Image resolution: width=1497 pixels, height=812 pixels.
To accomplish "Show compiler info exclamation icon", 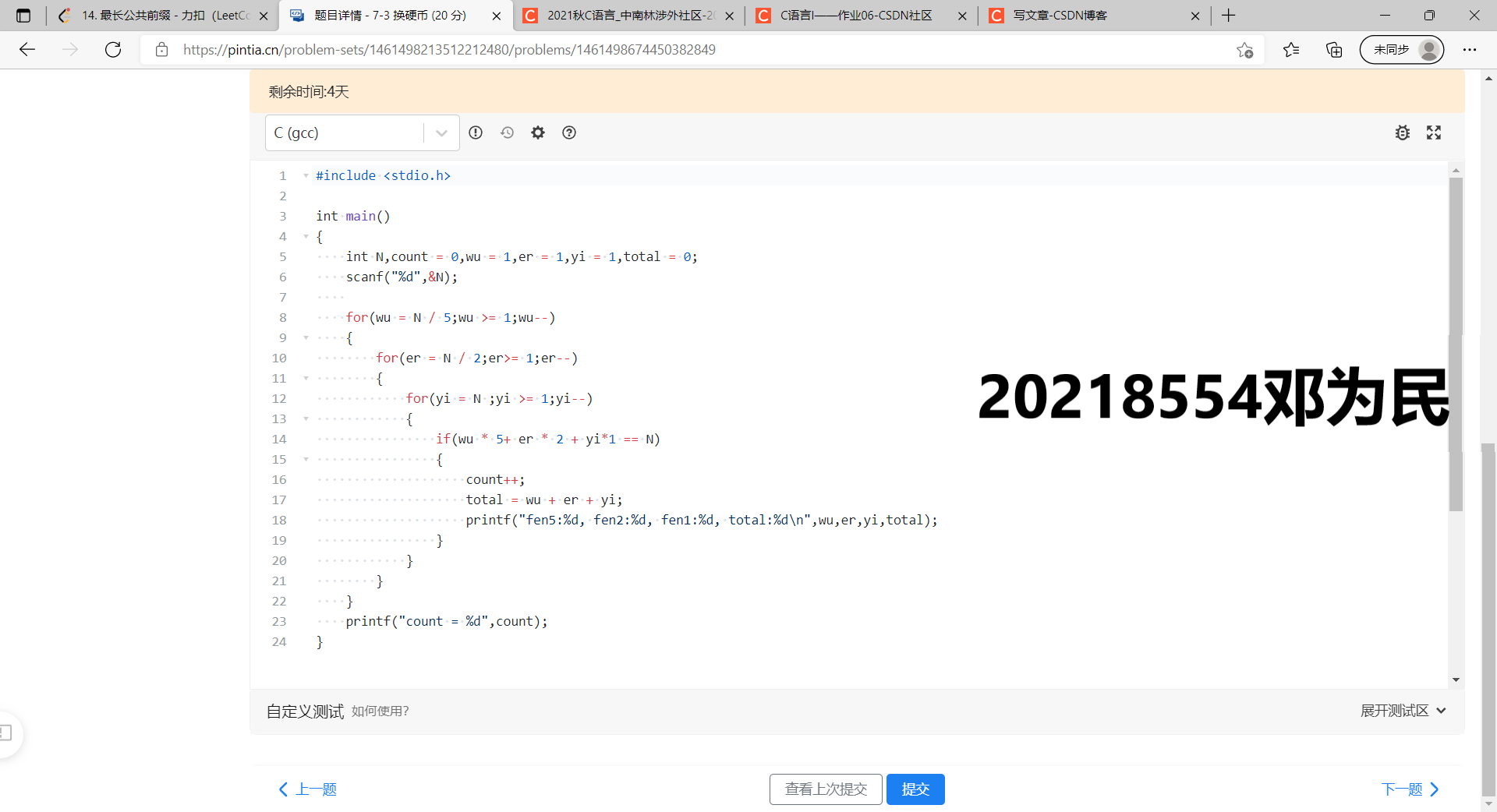I will click(x=476, y=132).
